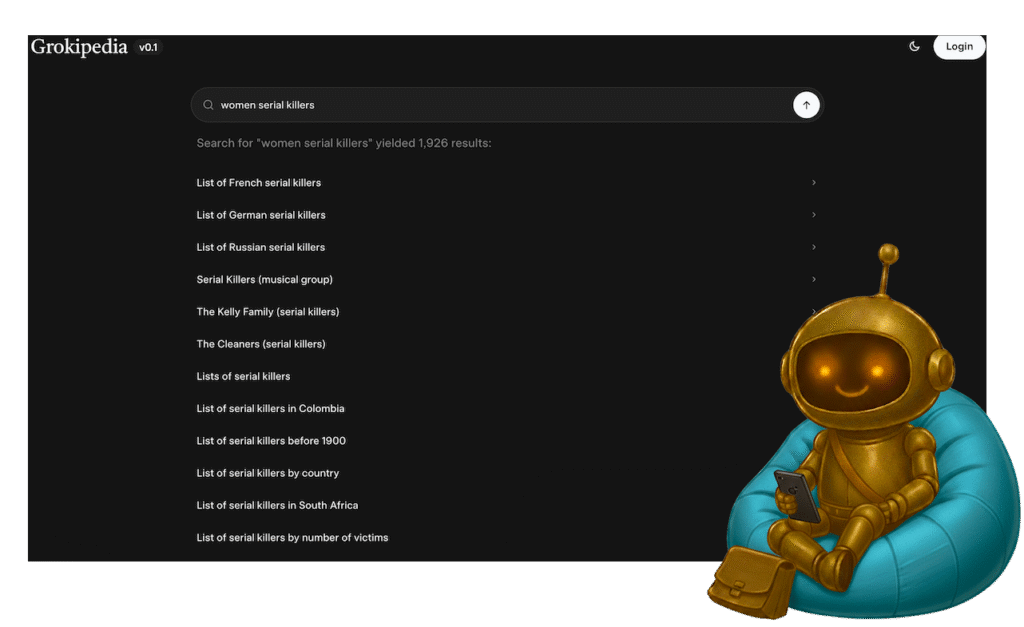Open List of serial killers in Colombia
Screen dimensions: 1024x627
click(270, 408)
